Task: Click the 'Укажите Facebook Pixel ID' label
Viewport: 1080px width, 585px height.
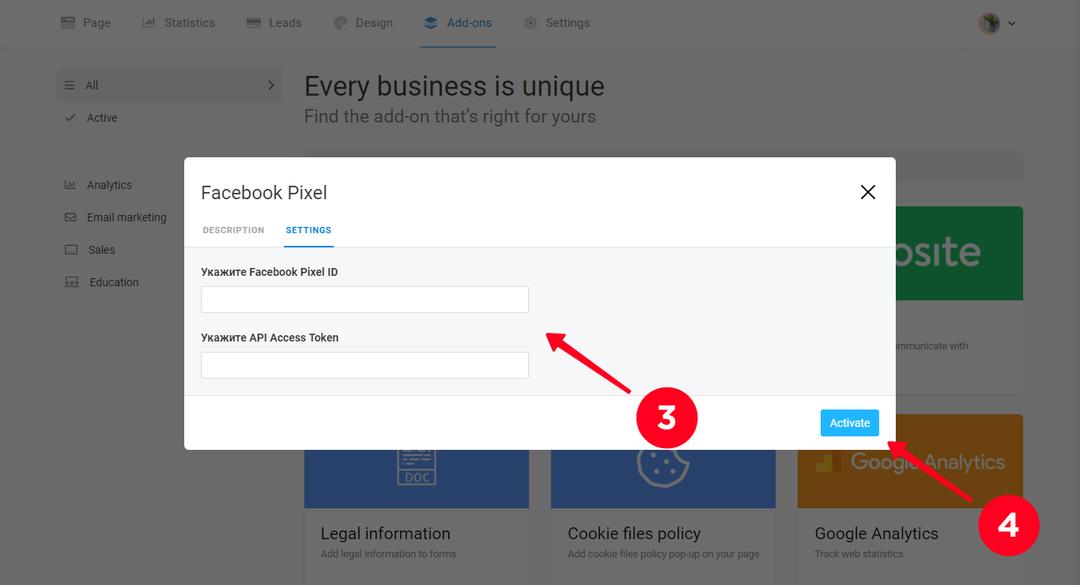Action: (x=269, y=272)
